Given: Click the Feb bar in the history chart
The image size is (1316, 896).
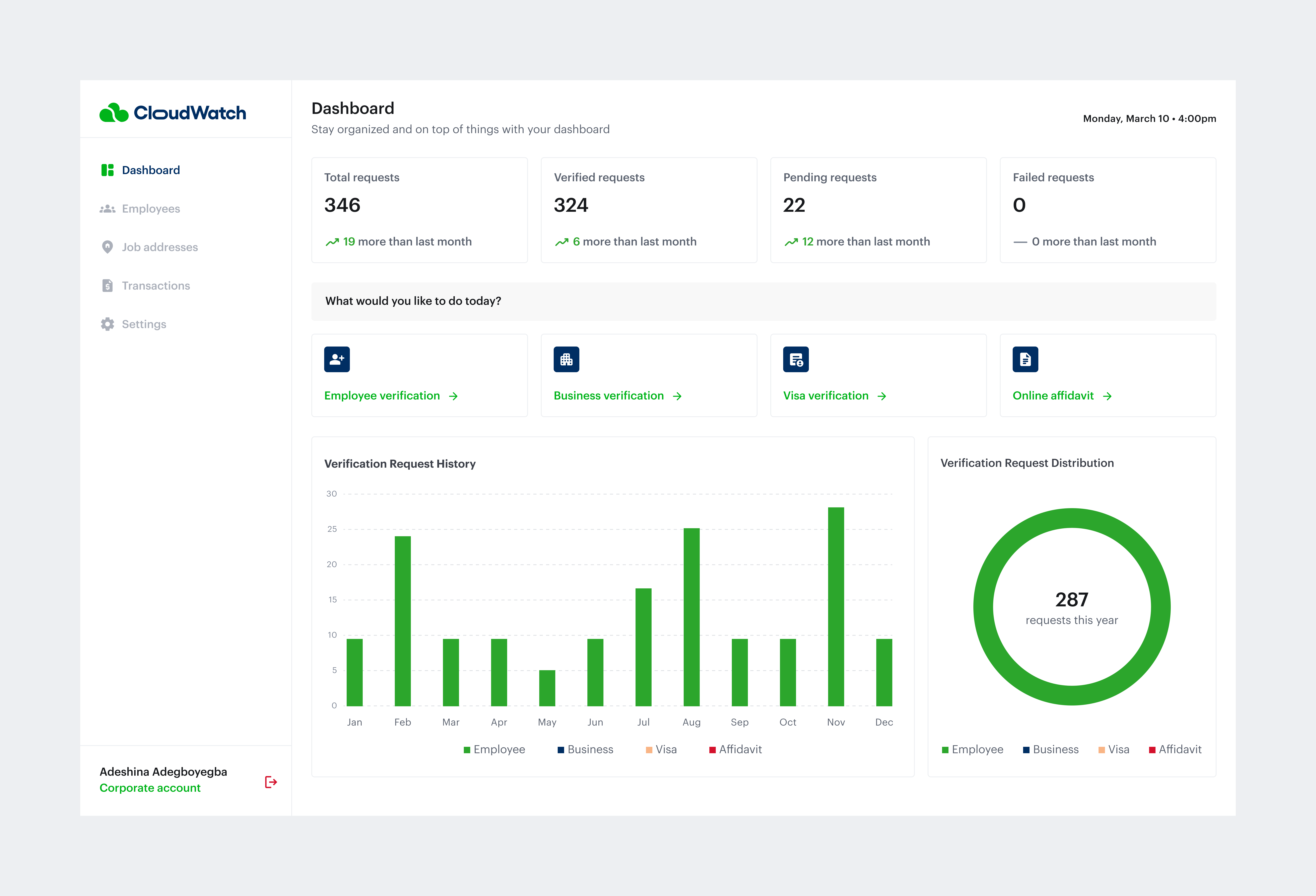Looking at the screenshot, I should click(403, 621).
